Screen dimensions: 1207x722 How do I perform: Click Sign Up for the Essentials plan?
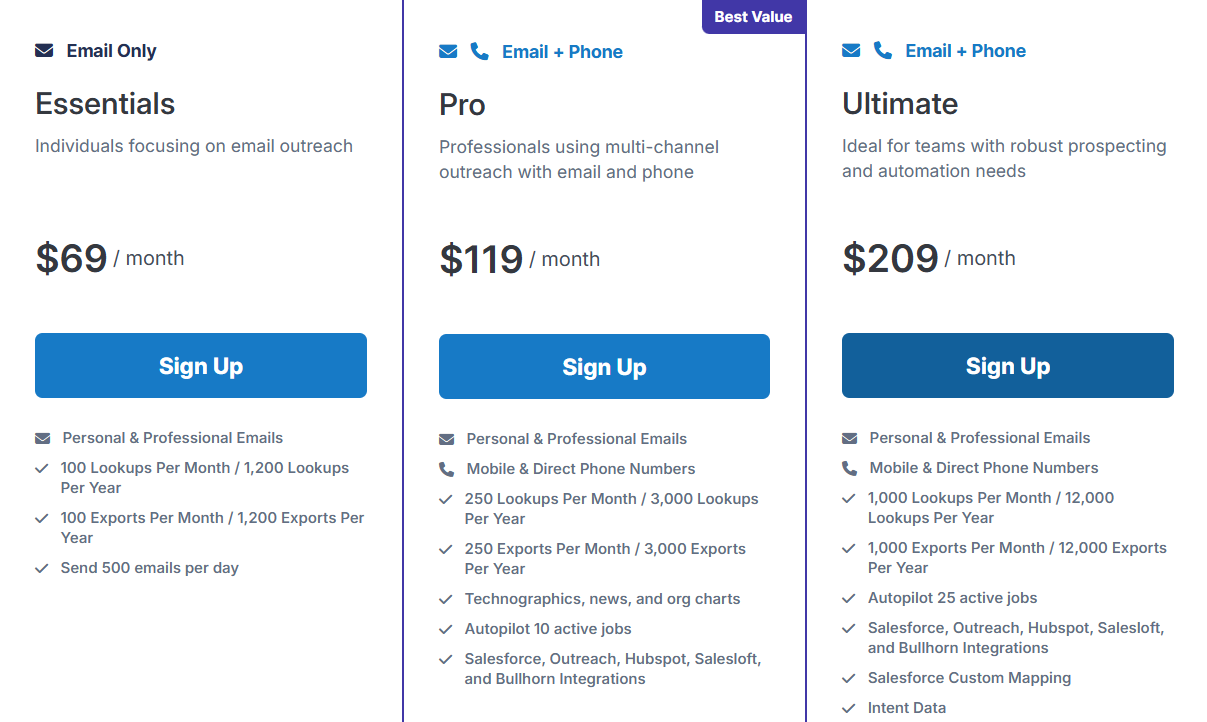(200, 365)
